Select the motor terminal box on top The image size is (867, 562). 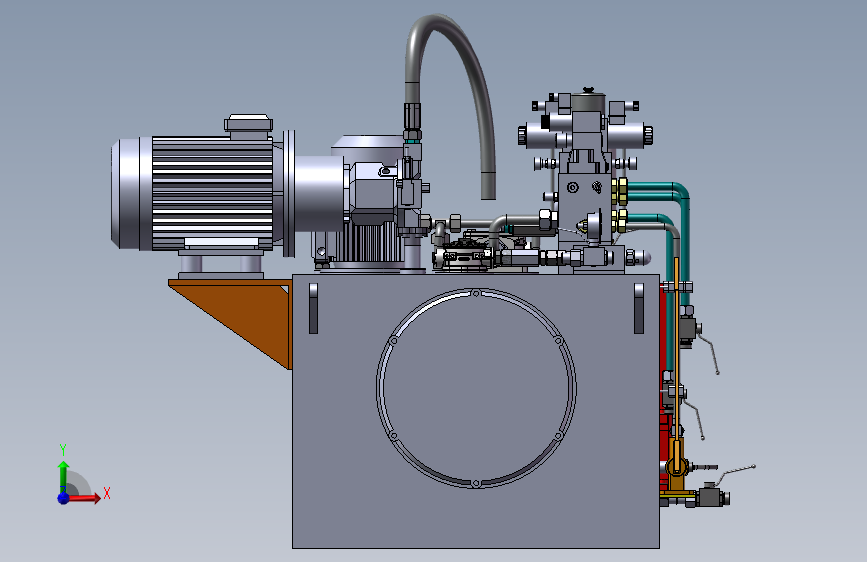(x=248, y=126)
